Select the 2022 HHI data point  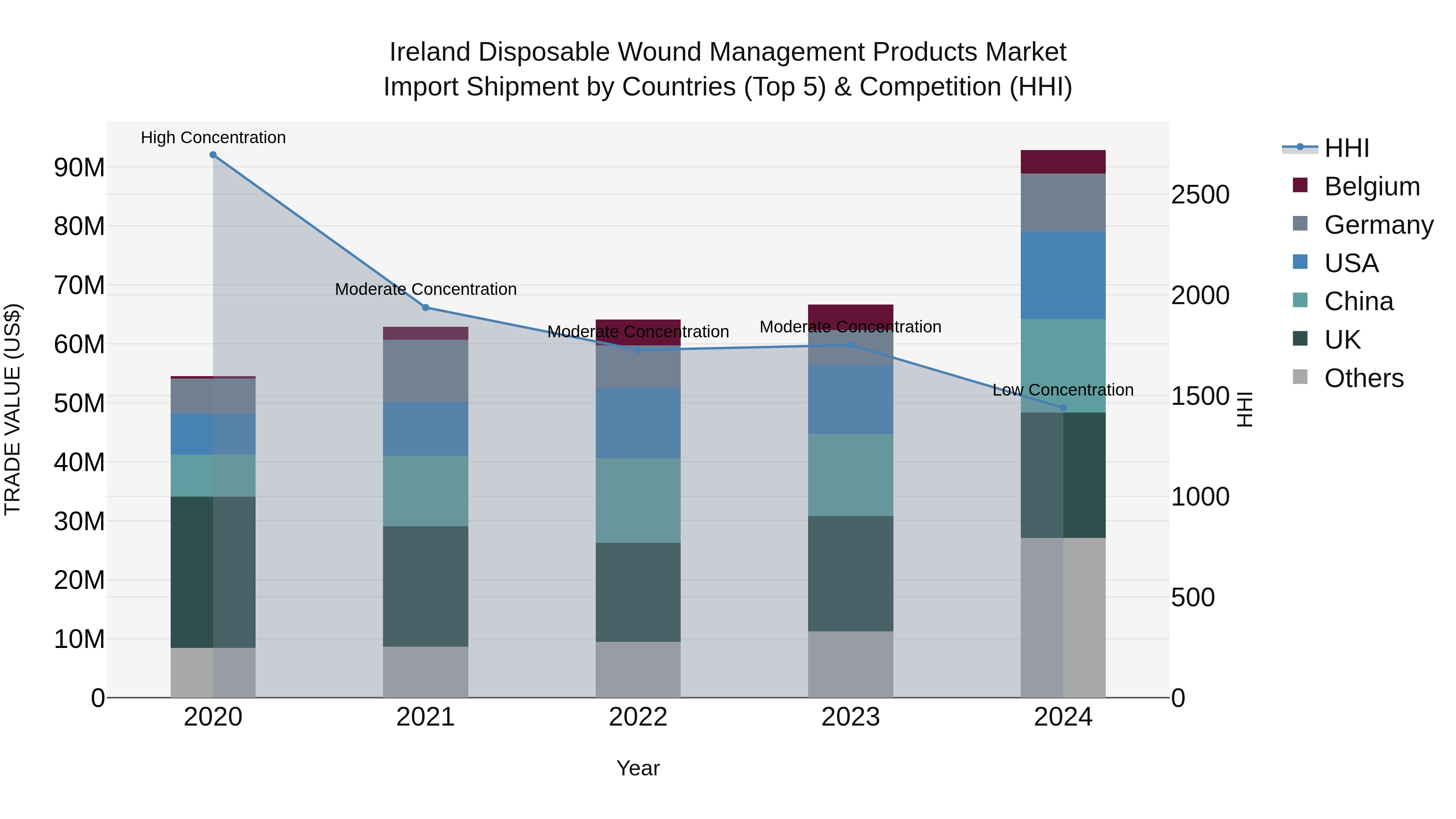pyautogui.click(x=638, y=350)
